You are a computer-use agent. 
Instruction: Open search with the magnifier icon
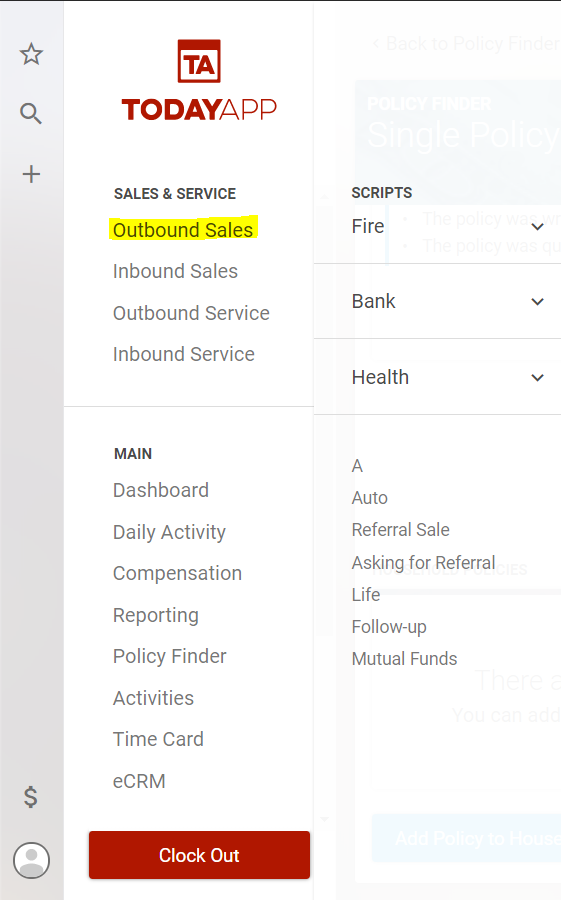(31, 114)
